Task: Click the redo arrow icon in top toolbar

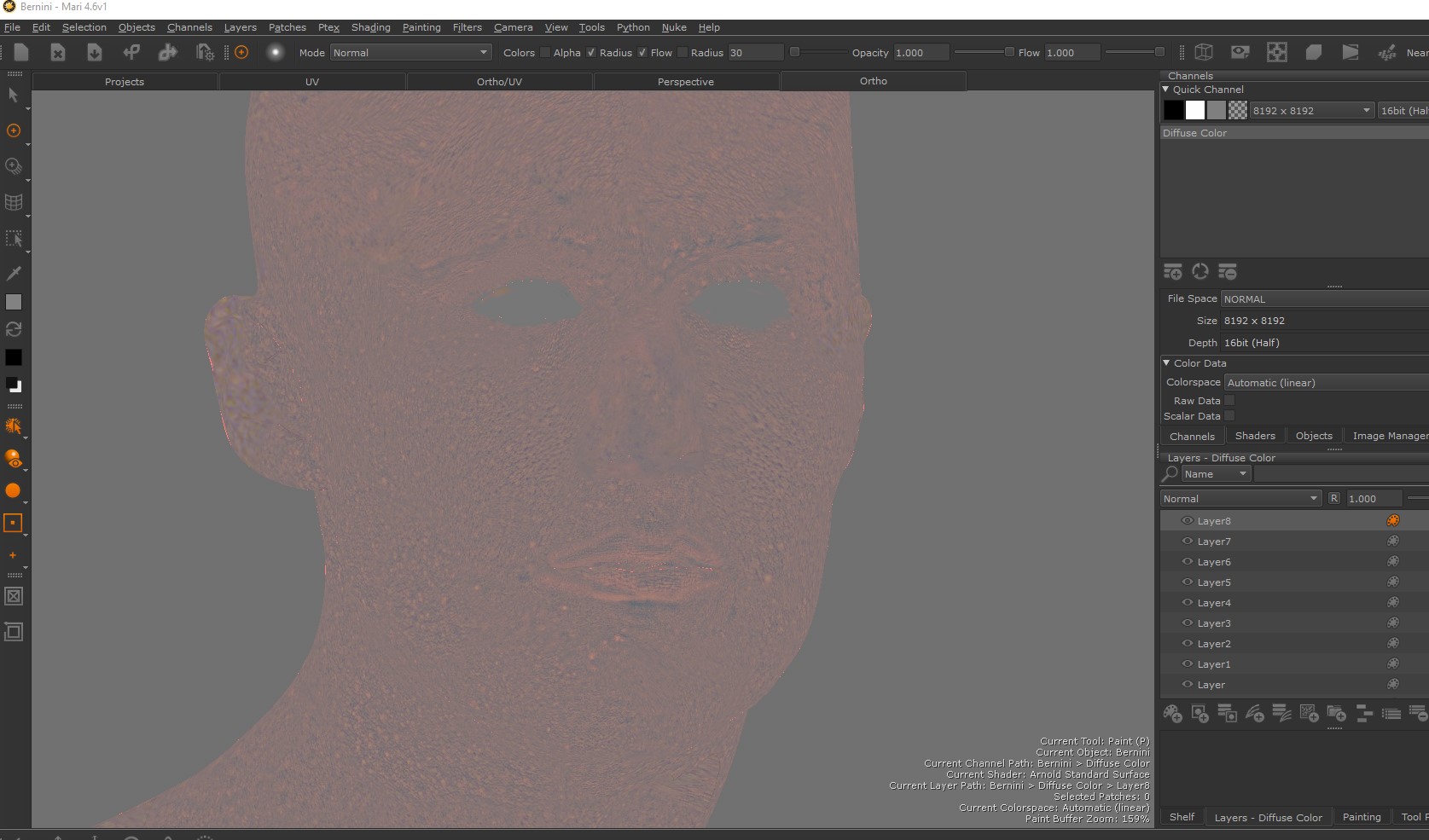Action: click(x=168, y=53)
